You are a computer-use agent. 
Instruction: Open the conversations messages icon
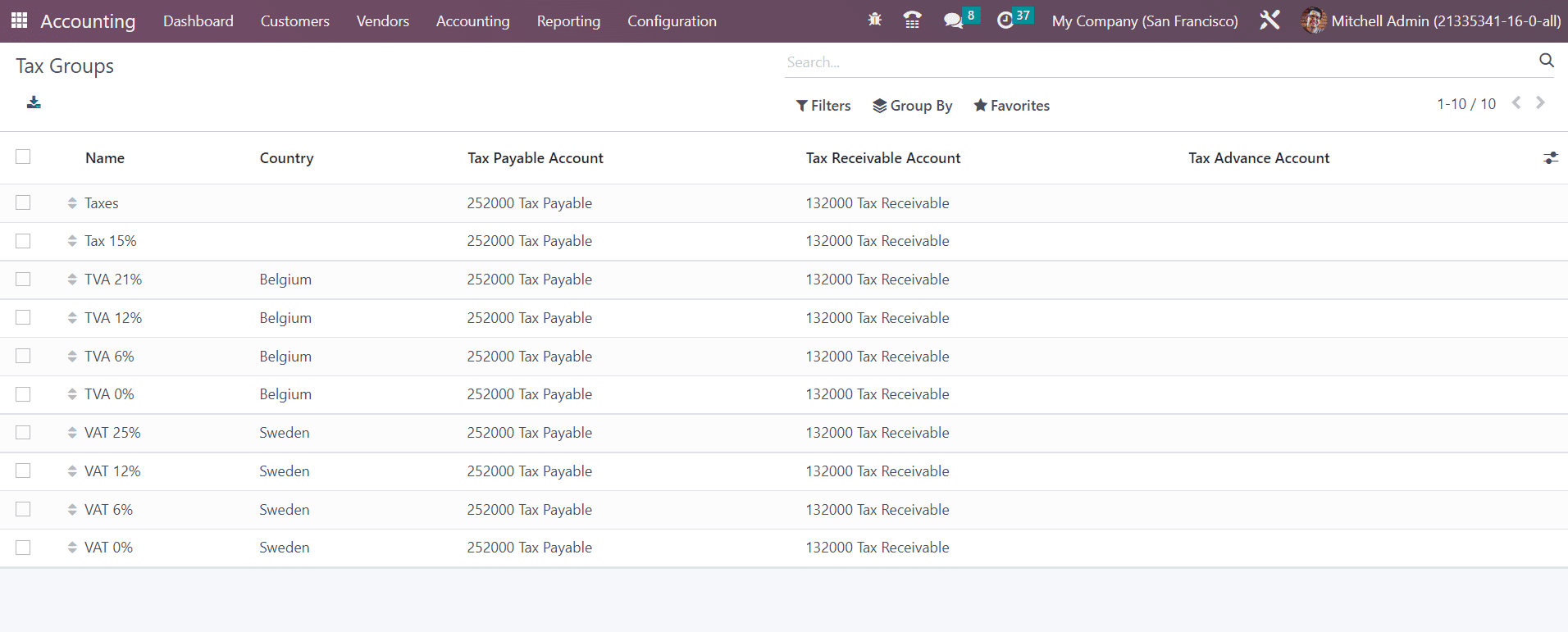953,20
